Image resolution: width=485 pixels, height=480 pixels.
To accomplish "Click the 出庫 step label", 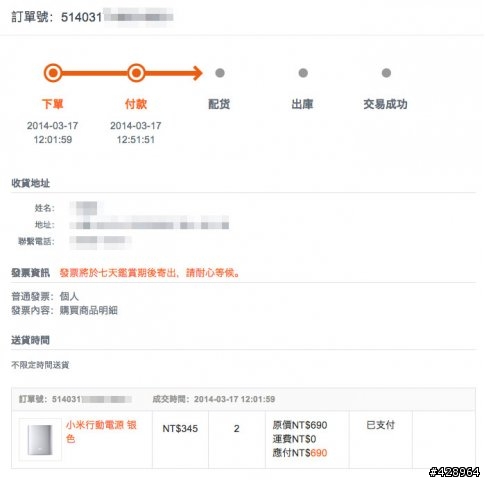I will [x=303, y=104].
